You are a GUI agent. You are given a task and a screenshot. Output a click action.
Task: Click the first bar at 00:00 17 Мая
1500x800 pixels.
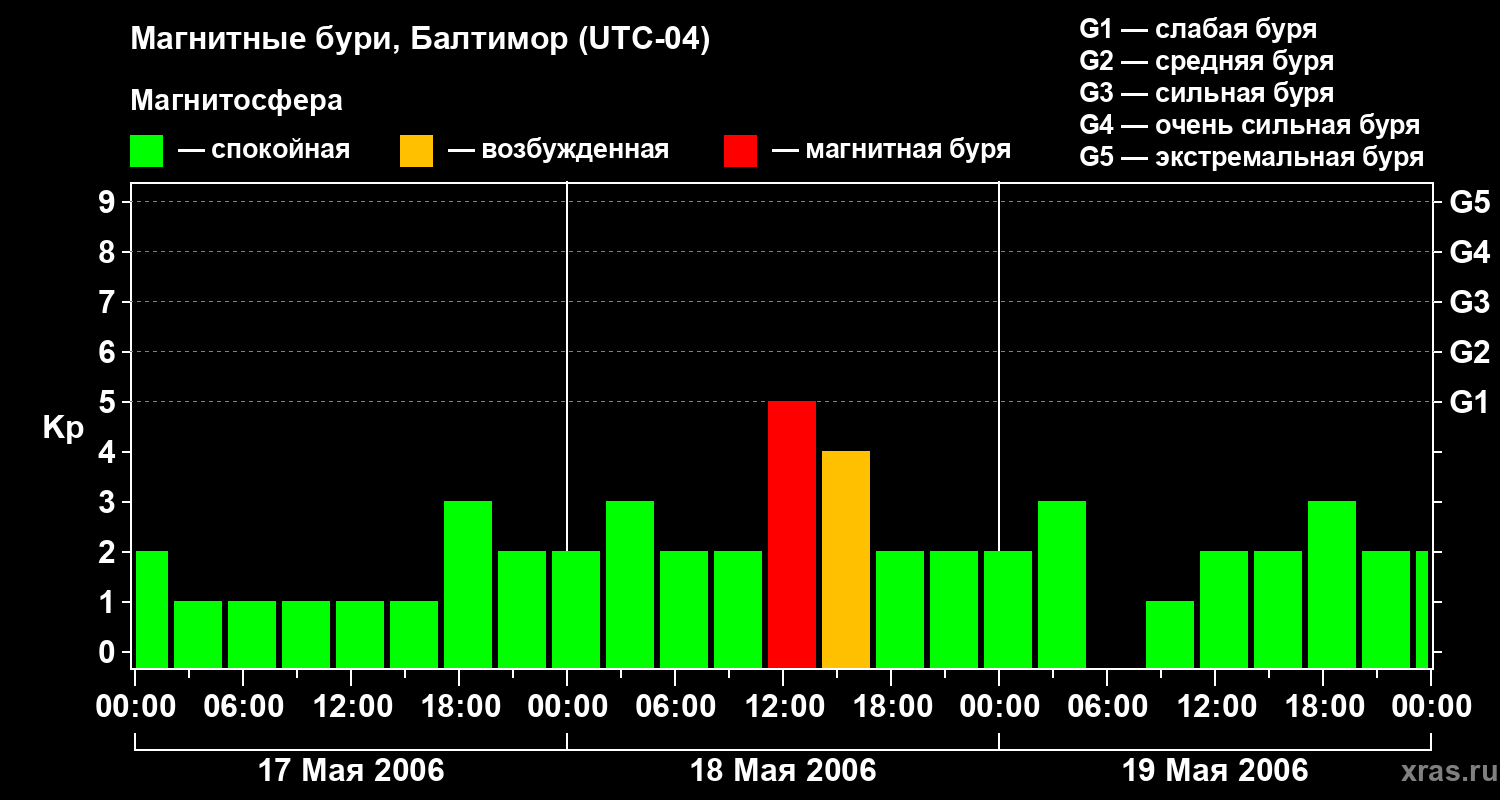pyautogui.click(x=152, y=610)
